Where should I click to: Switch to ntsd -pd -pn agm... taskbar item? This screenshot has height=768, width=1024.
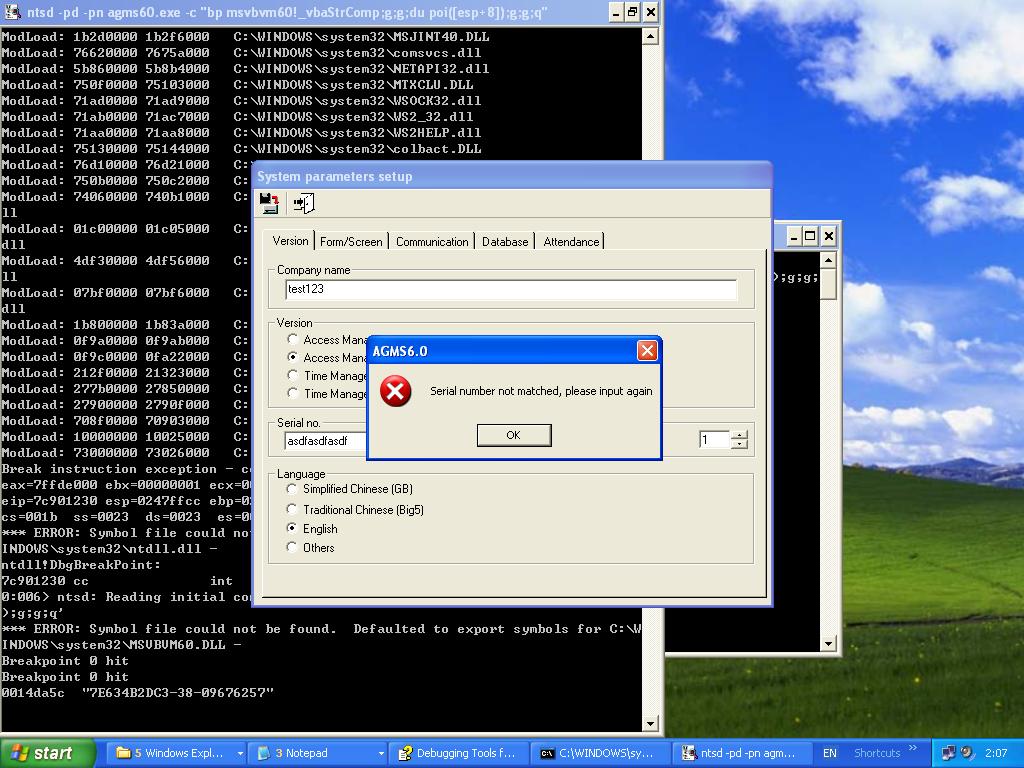pyautogui.click(x=742, y=753)
